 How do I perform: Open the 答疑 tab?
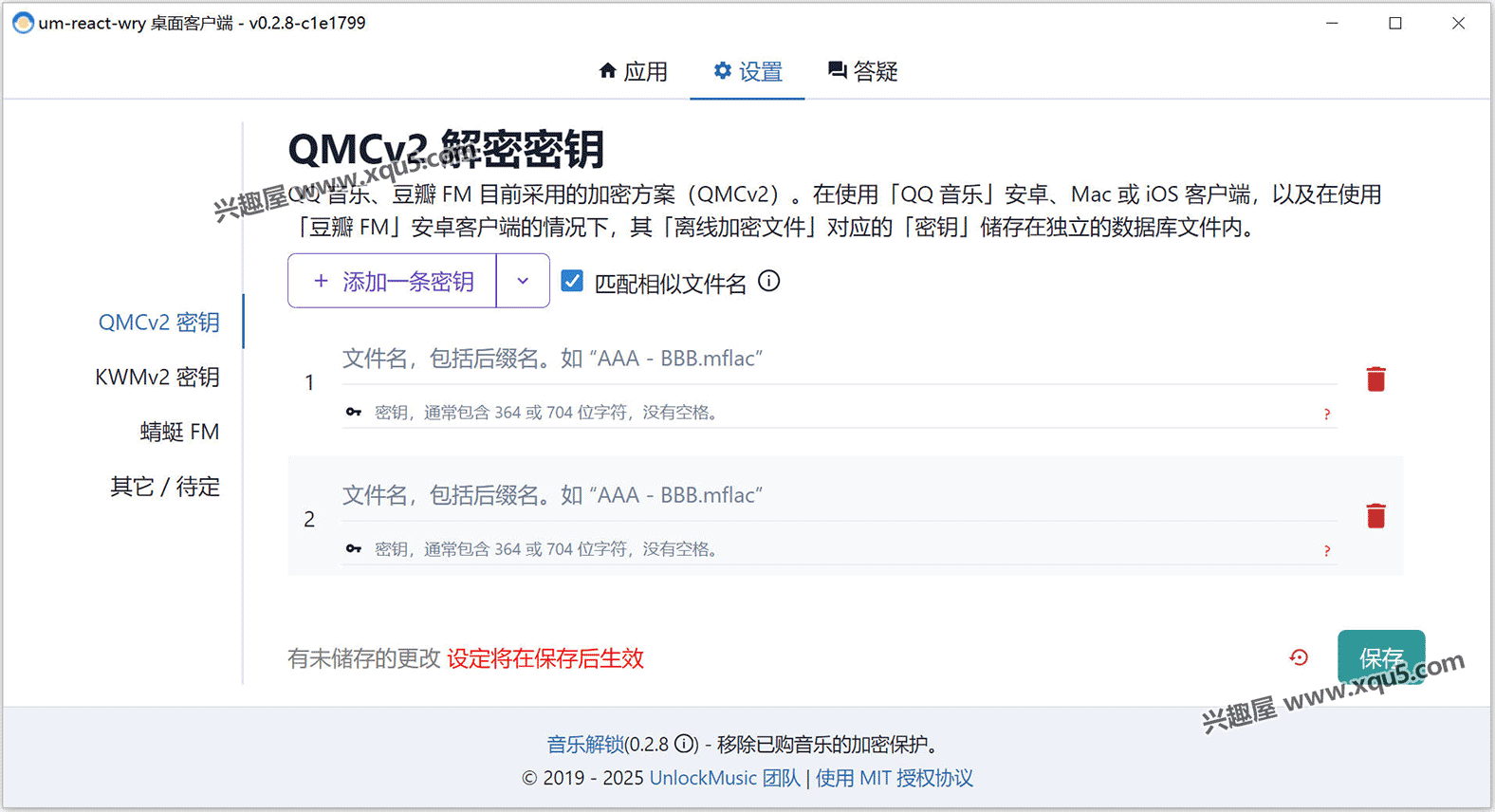click(862, 71)
